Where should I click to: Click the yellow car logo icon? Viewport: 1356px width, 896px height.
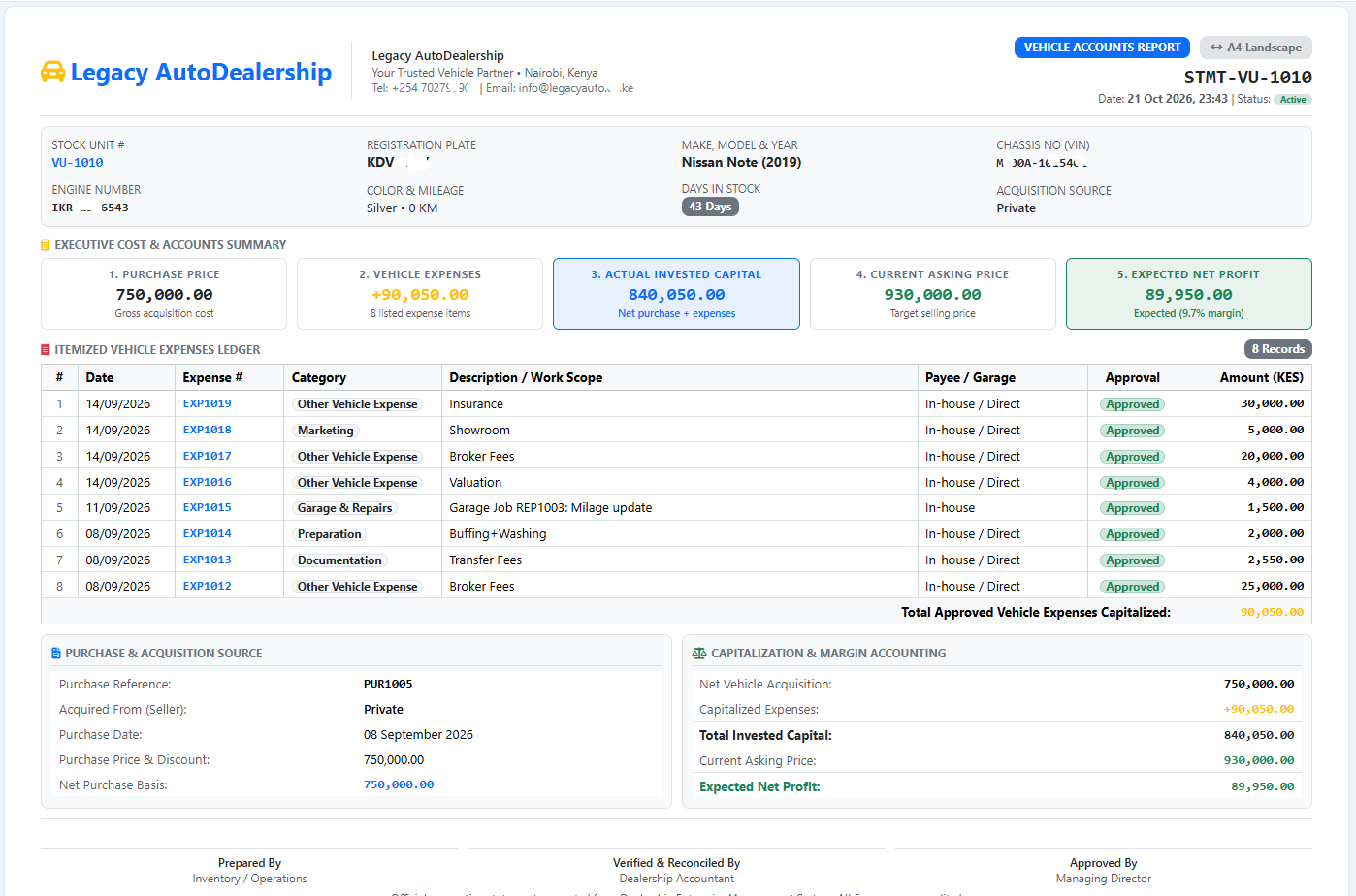point(52,72)
